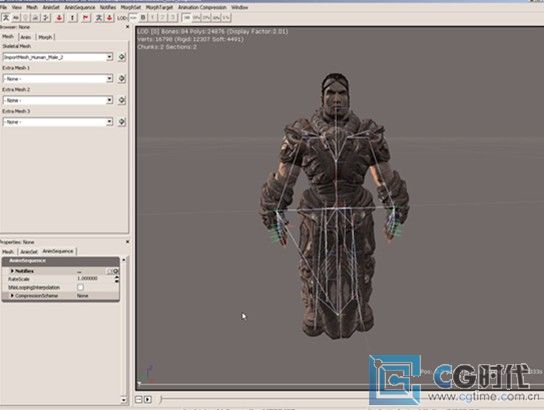The width and height of the screenshot is (544, 410).
Task: Click browser-sync icon beside Extra Mesh 1
Action: (122, 79)
